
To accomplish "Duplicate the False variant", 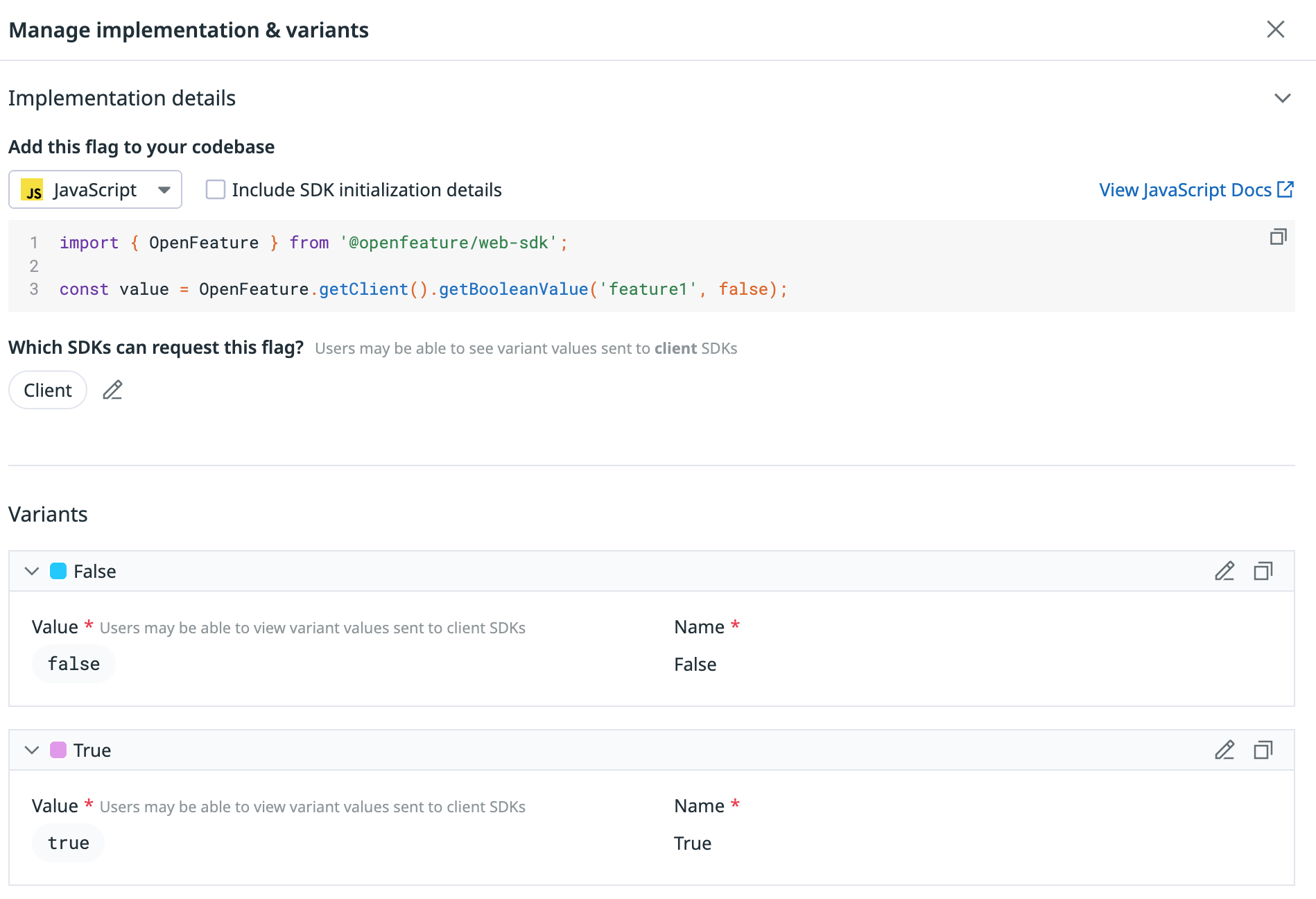I will click(1263, 571).
